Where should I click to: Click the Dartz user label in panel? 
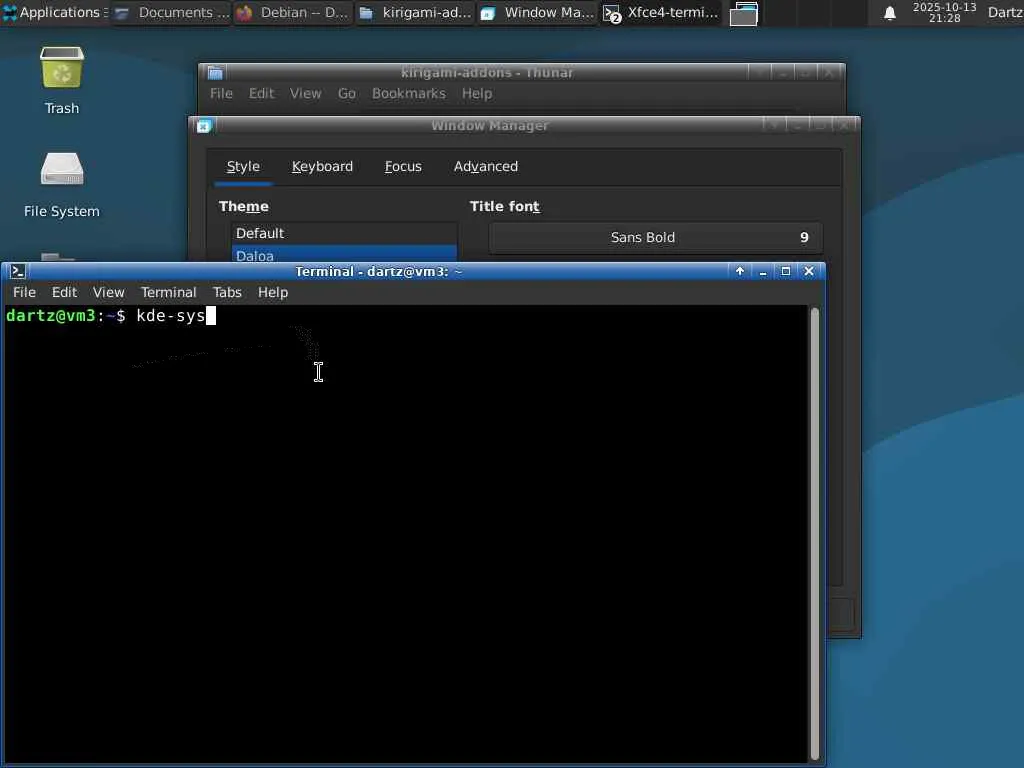(x=1005, y=12)
